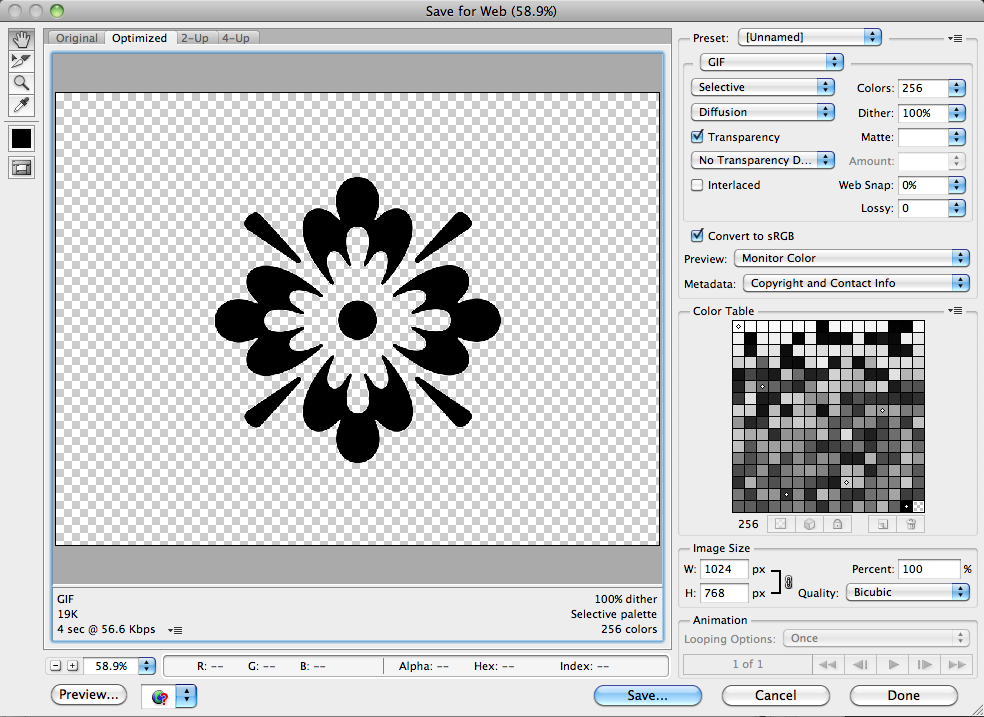Toggle slices visibility icon
984x717 pixels.
pyautogui.click(x=21, y=168)
